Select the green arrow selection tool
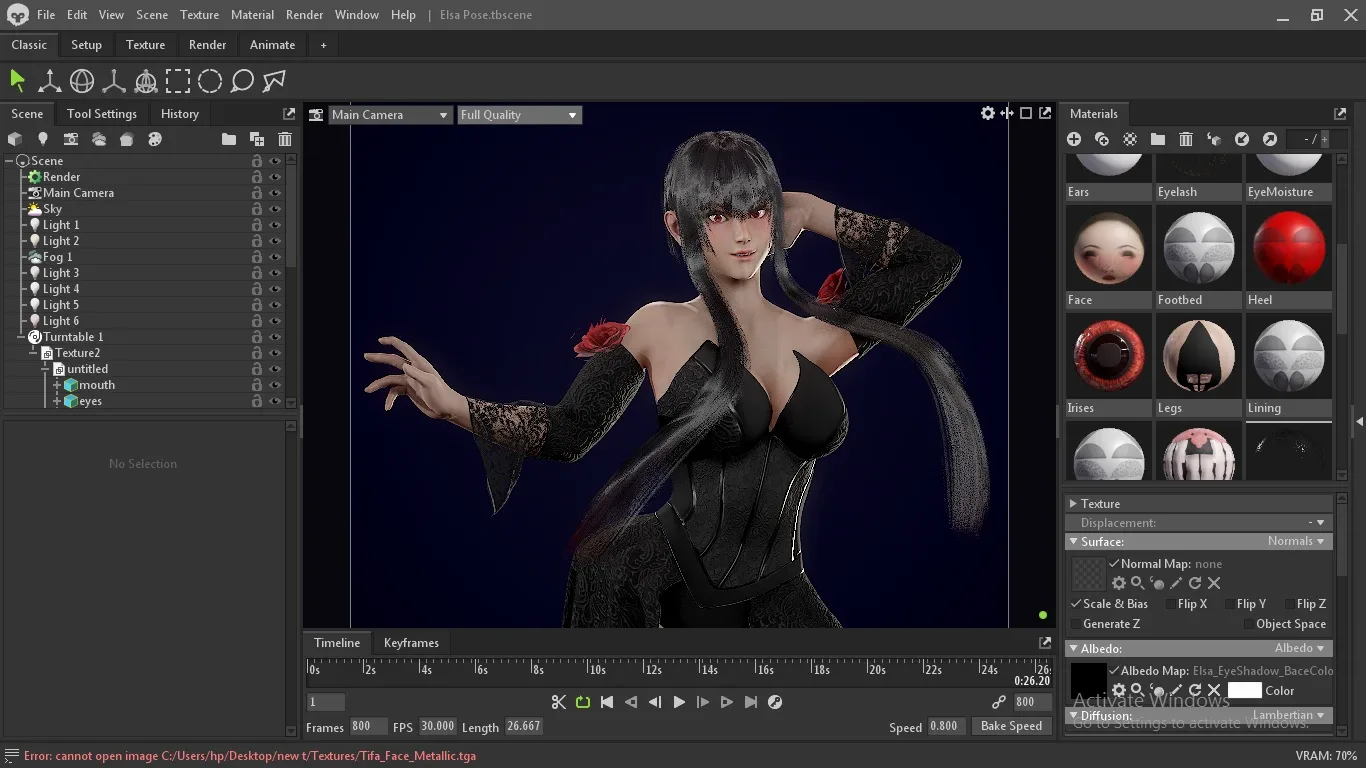Viewport: 1366px width, 768px height. click(x=17, y=81)
